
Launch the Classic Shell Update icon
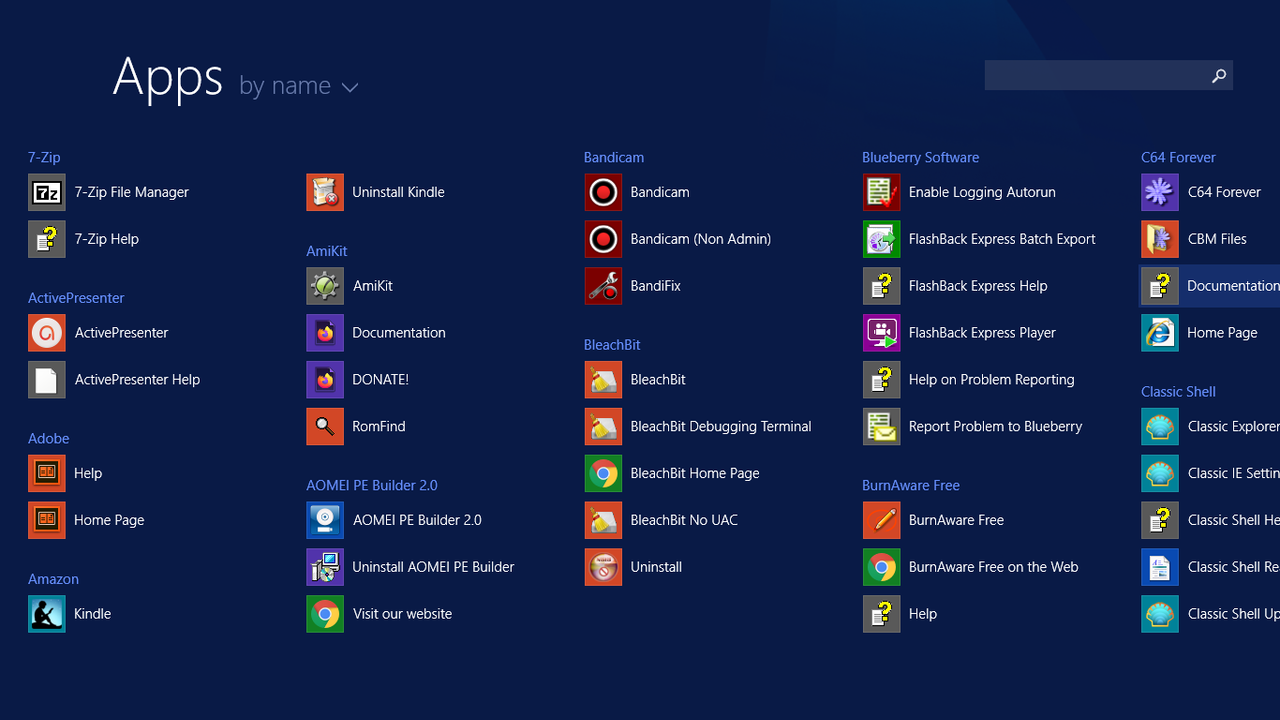[1160, 614]
